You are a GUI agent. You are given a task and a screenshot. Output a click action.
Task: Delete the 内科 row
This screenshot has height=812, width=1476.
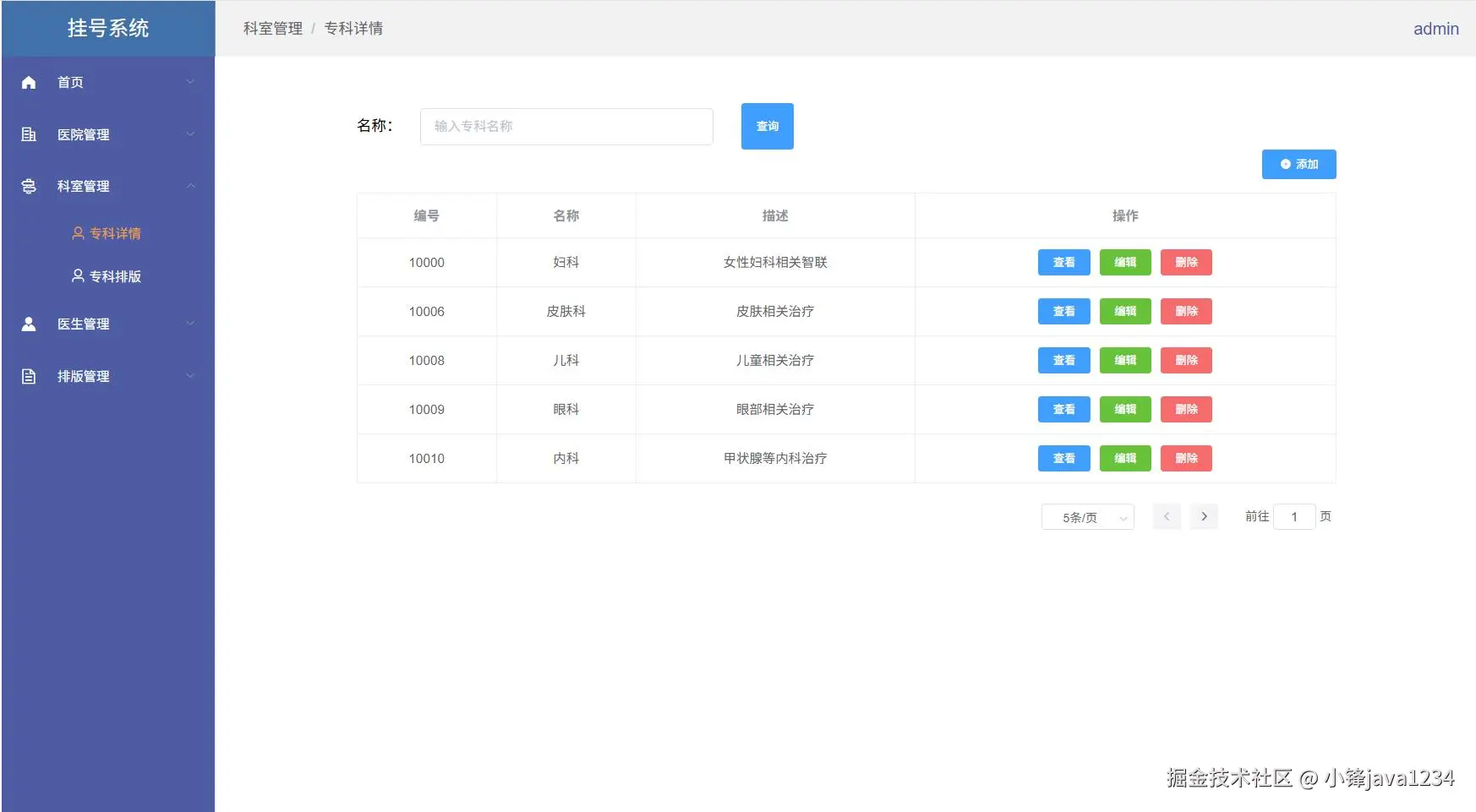(x=1187, y=458)
